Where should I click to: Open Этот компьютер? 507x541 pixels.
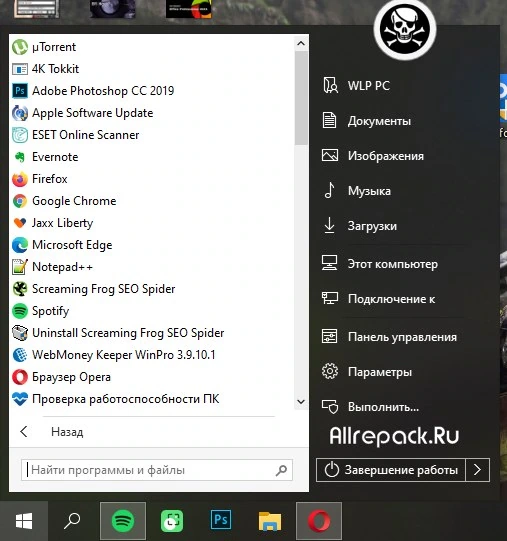(x=380, y=264)
